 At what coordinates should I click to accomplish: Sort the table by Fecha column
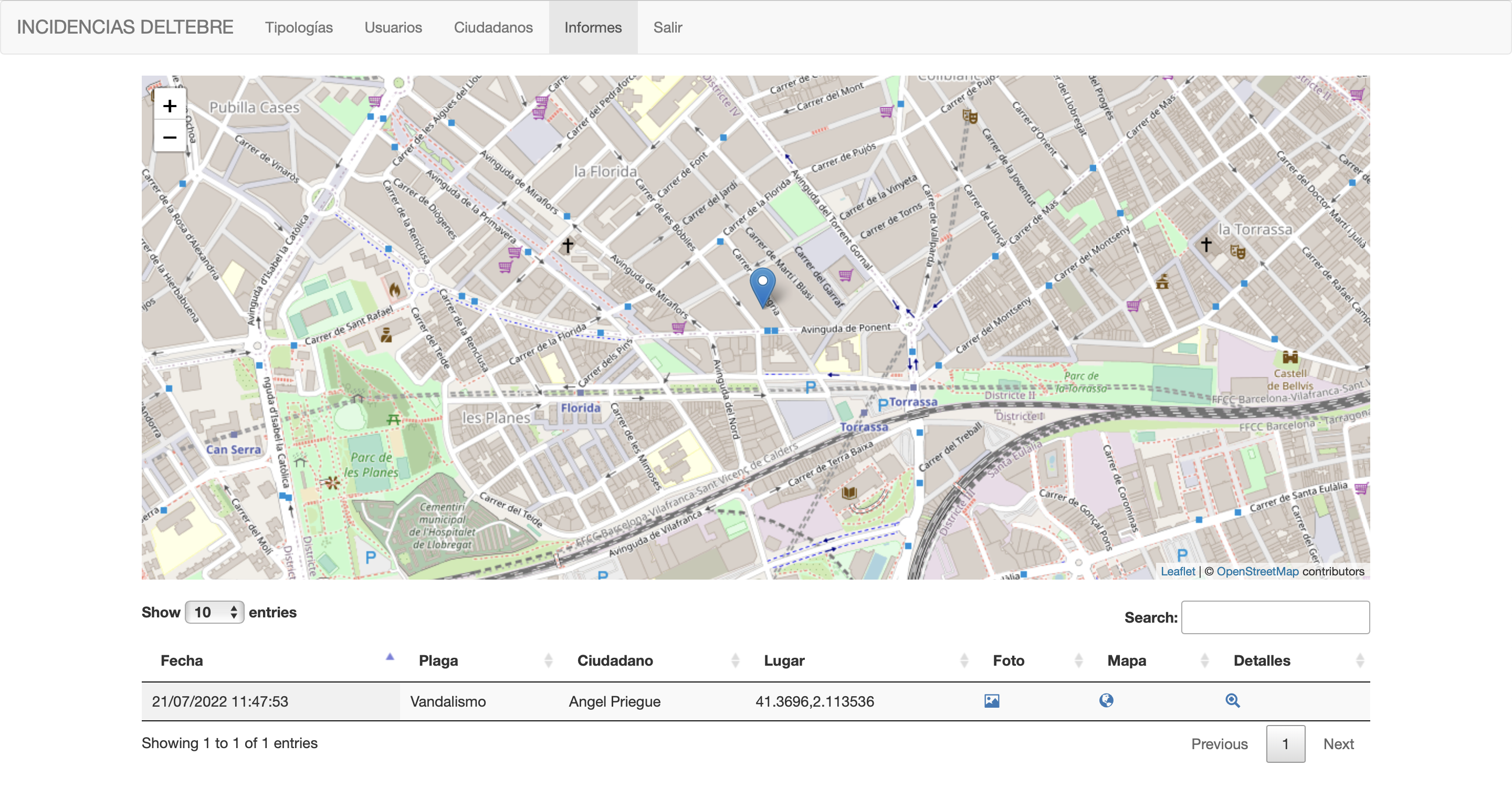click(182, 660)
